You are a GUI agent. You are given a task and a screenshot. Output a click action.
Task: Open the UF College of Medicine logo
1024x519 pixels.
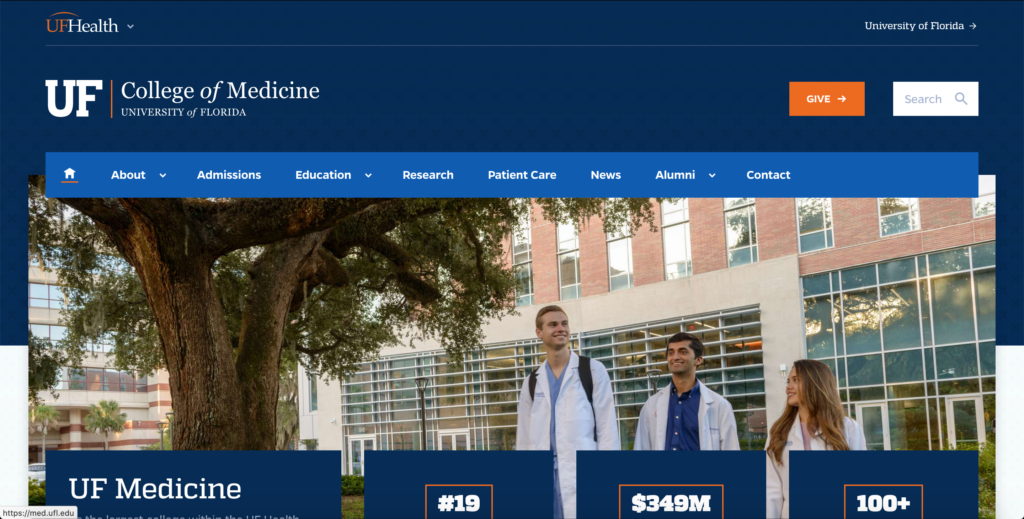(182, 99)
